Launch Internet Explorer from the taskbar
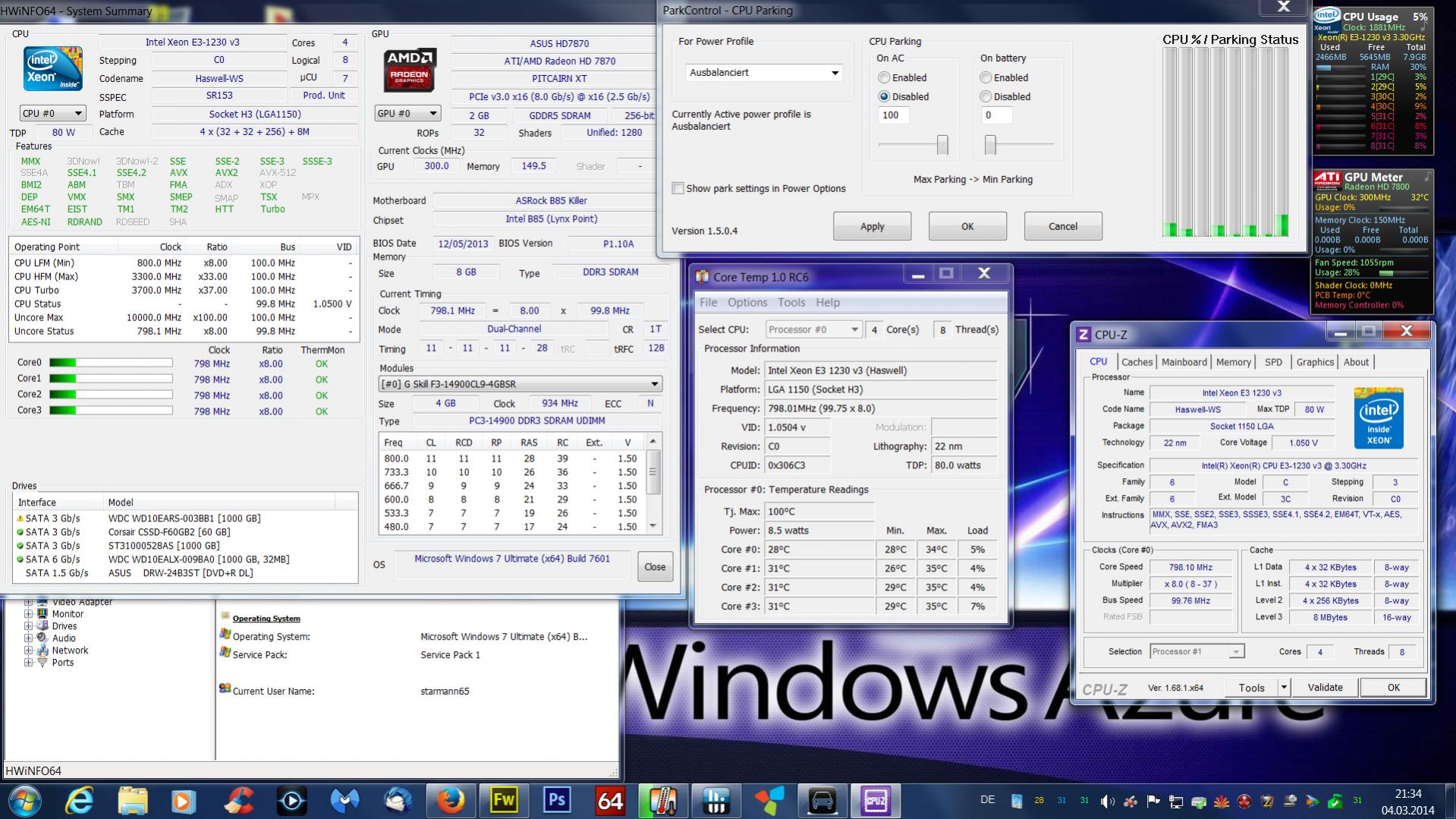Image resolution: width=1456 pixels, height=819 pixels. click(x=79, y=801)
